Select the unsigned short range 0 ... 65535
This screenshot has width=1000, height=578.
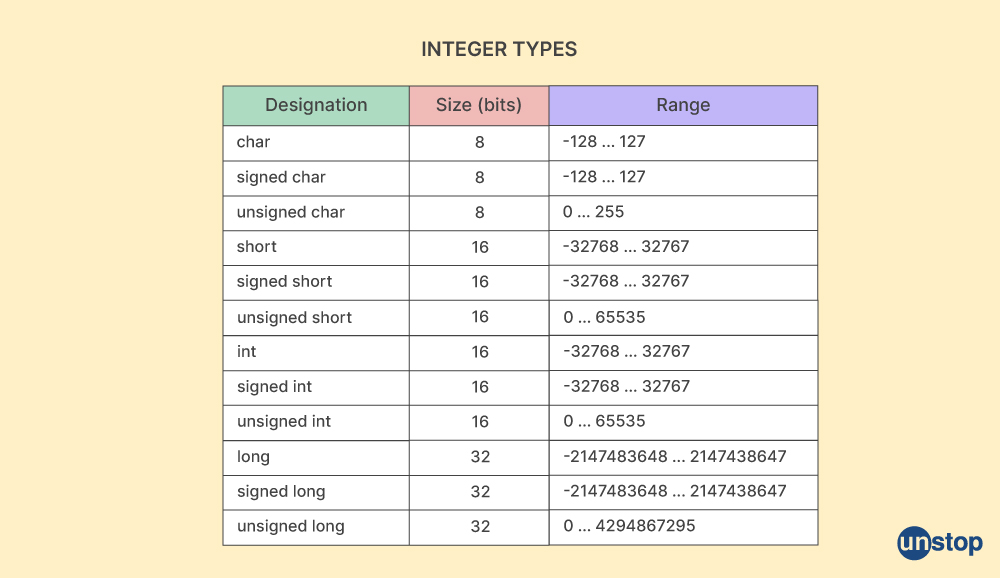604,317
